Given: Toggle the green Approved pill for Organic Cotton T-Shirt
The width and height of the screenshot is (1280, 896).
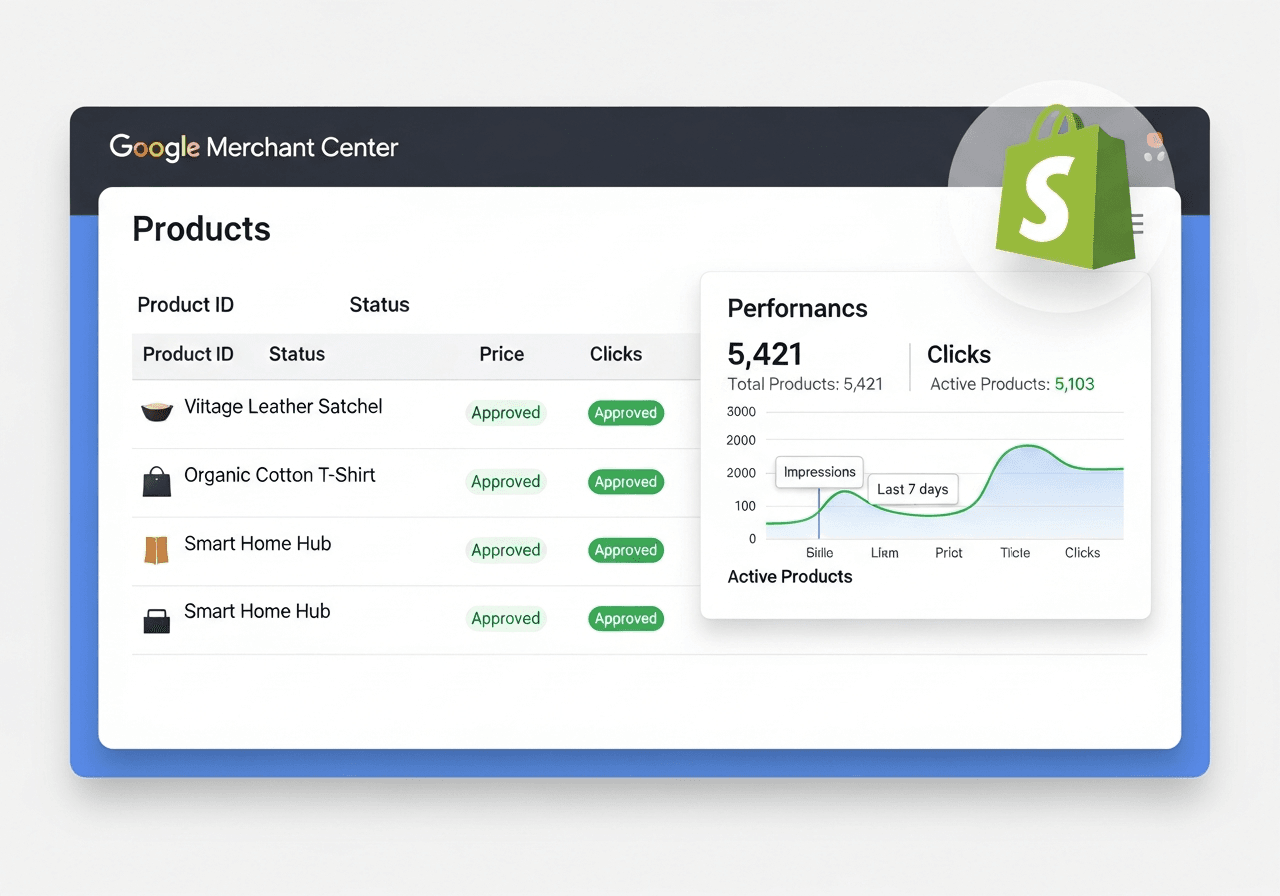Looking at the screenshot, I should coord(625,481).
